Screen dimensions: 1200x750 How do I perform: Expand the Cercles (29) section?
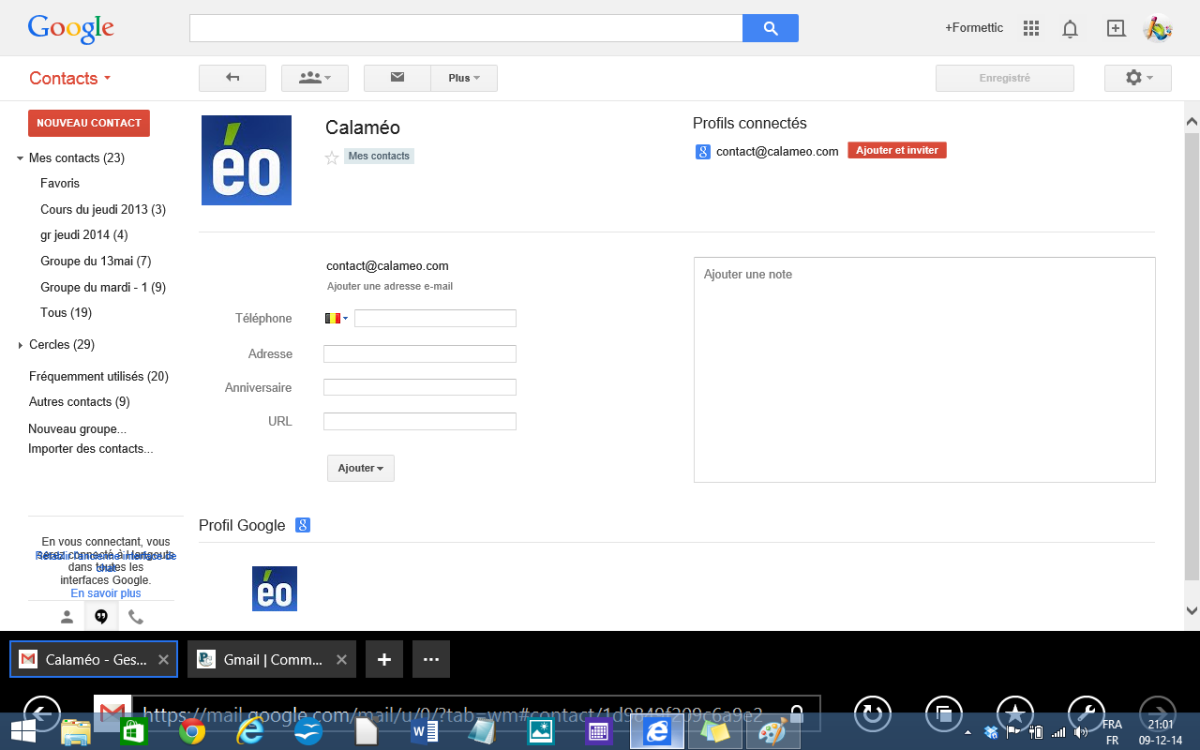pyautogui.click(x=20, y=345)
